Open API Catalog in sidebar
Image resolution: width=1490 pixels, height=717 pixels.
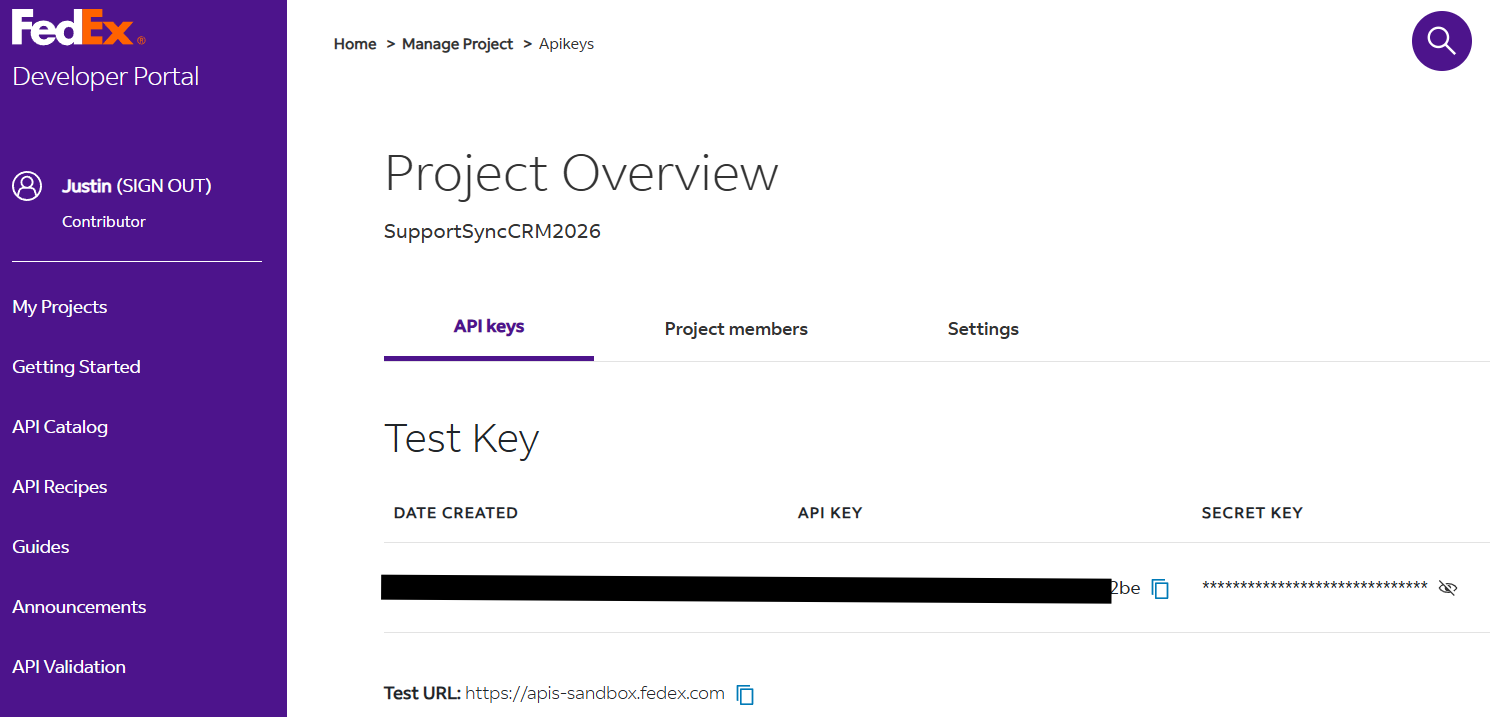tap(60, 427)
